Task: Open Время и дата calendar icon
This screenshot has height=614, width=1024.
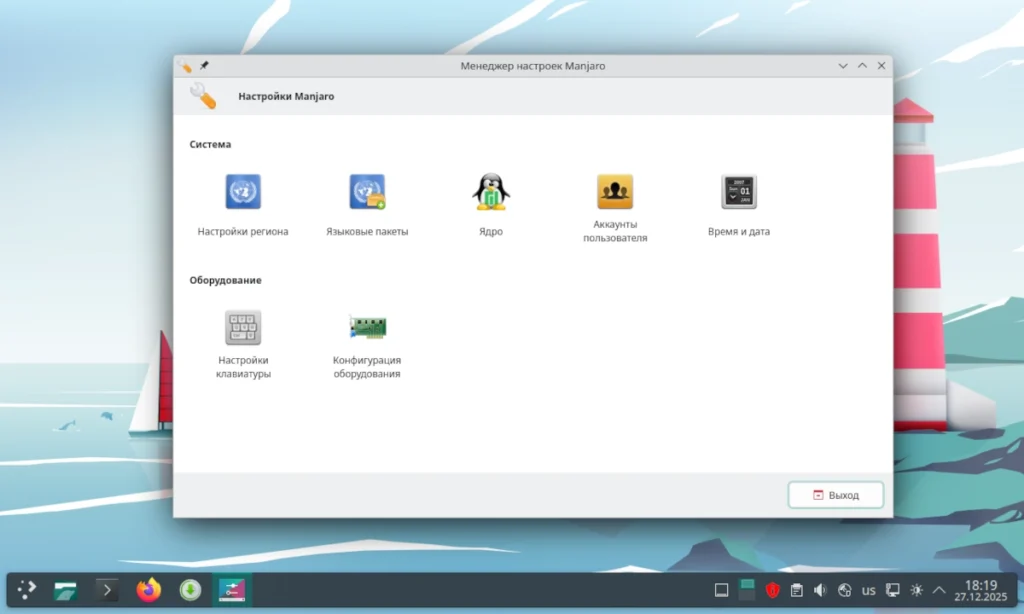Action: [x=739, y=191]
